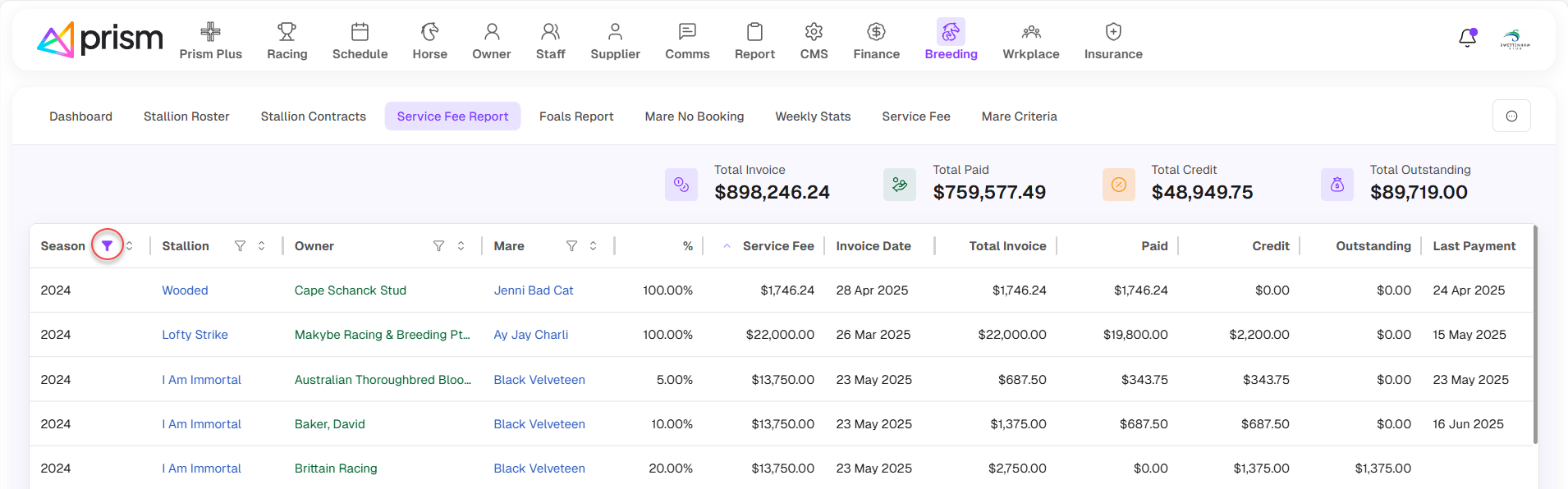
Task: Open the Comms chat icon
Action: click(x=687, y=32)
